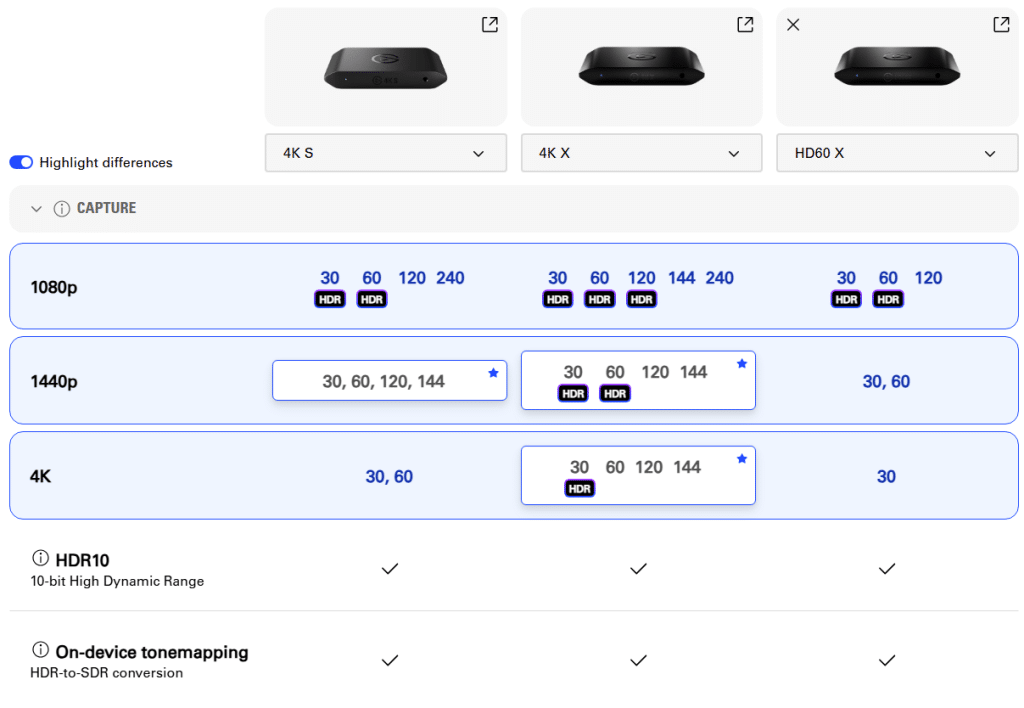Click the 4K X device thumbnail
This screenshot has width=1024, height=708.
[x=641, y=66]
